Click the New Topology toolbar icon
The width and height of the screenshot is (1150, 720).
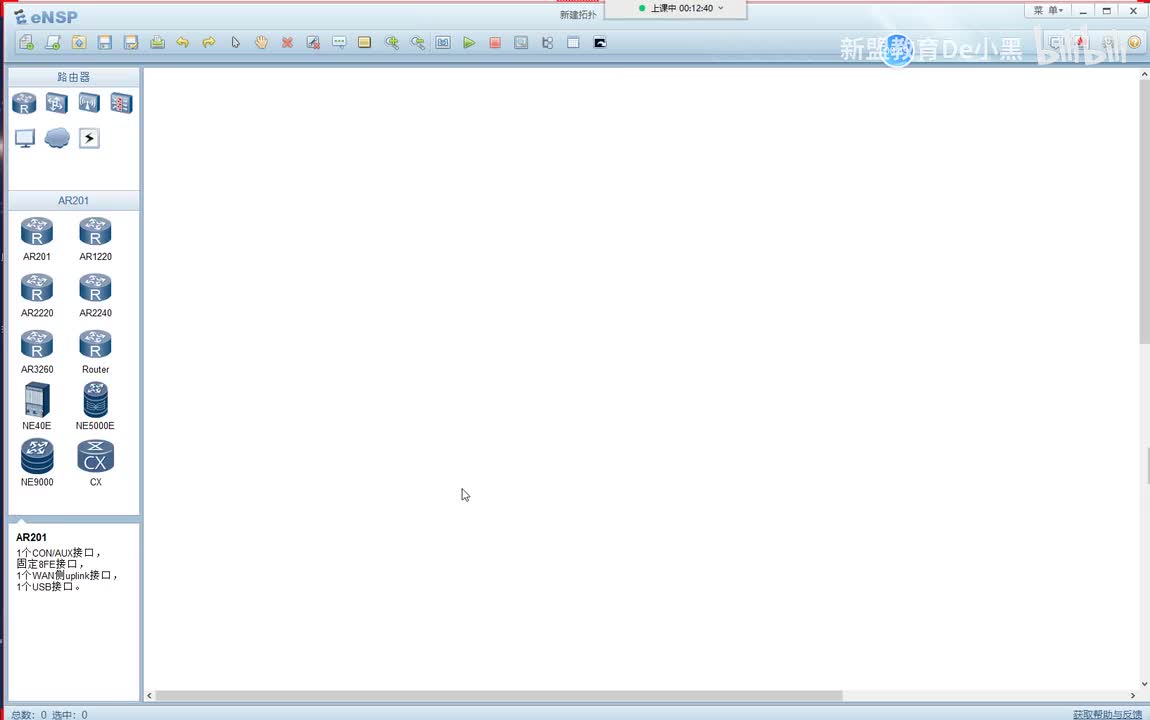pyautogui.click(x=26, y=43)
